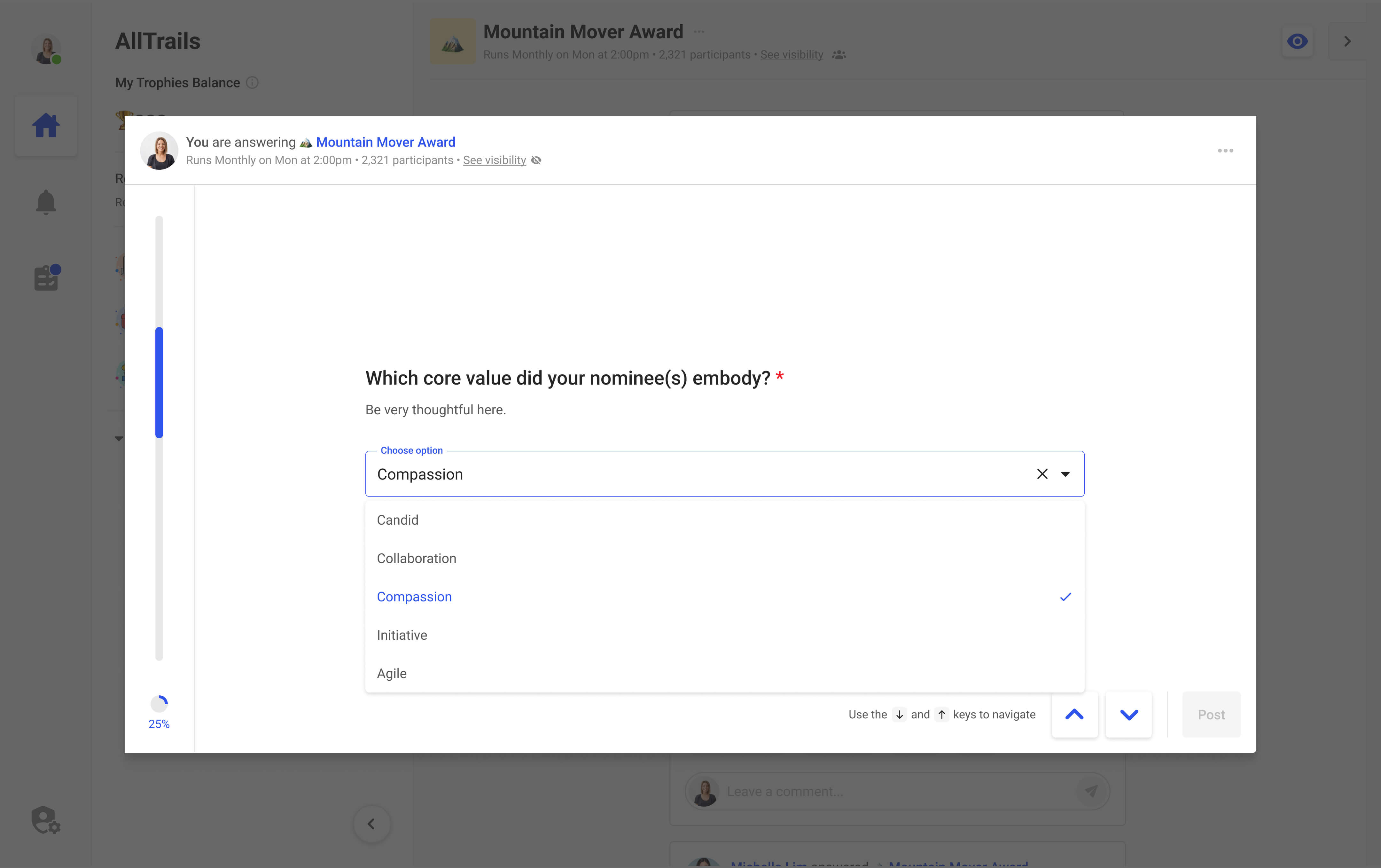Clear the Compassion selection with the X

click(x=1042, y=474)
